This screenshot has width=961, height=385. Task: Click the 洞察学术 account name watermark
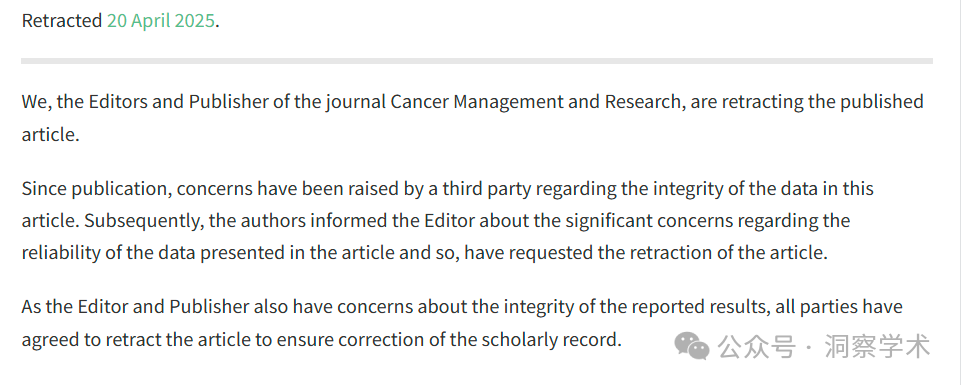878,347
